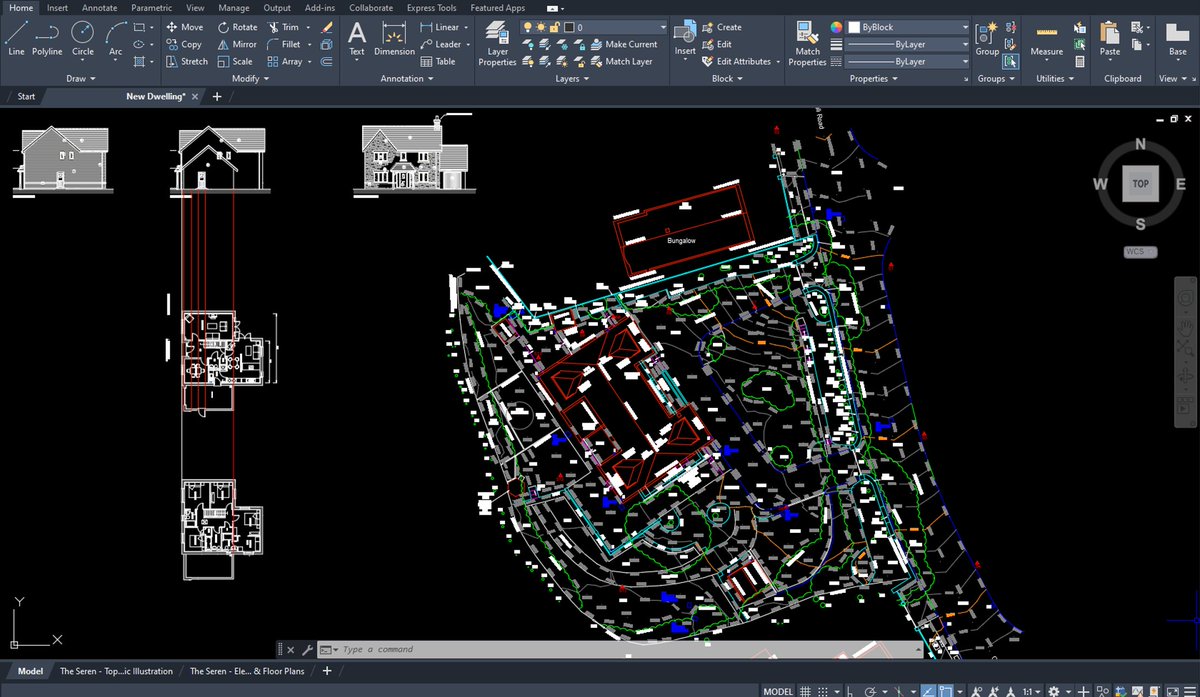Activate the Copy command

[x=184, y=44]
